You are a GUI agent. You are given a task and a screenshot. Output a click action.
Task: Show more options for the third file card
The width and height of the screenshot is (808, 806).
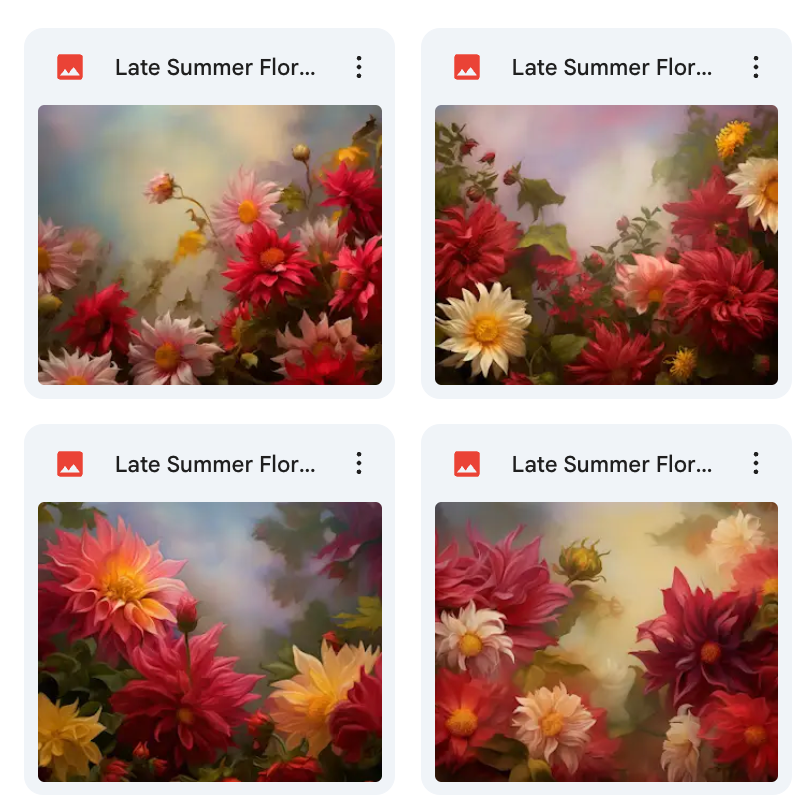point(359,464)
